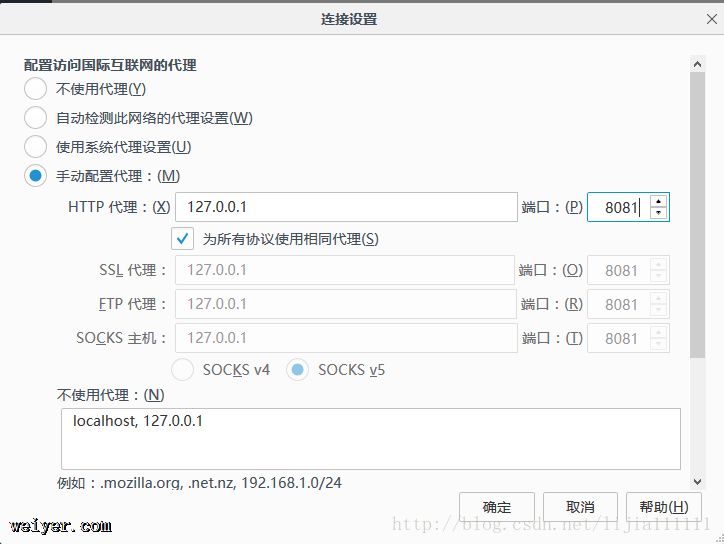The width and height of the screenshot is (724, 544).
Task: Increase HTTP port with up arrow
Action: click(658, 201)
